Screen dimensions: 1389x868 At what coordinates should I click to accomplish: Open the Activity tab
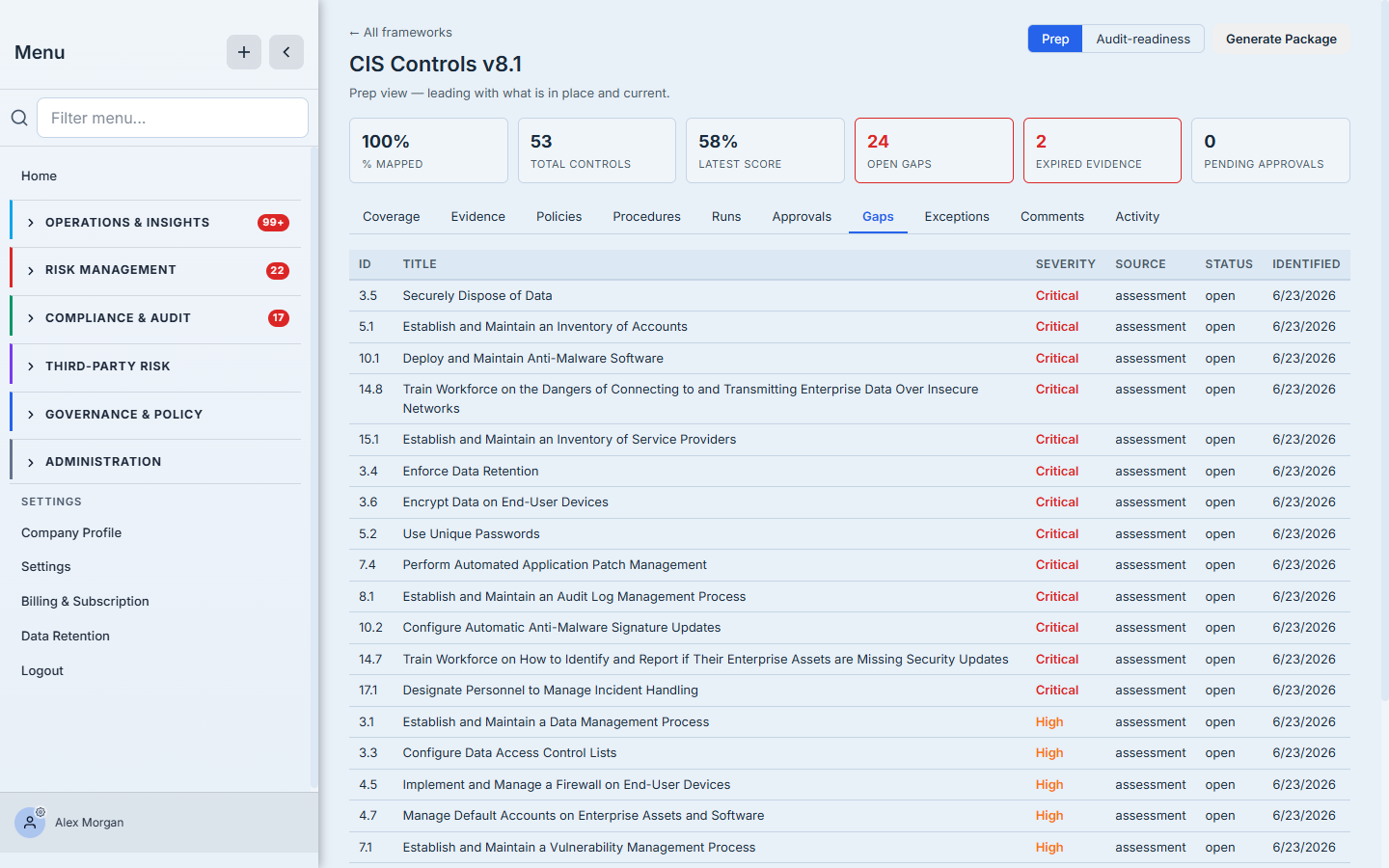(x=1137, y=217)
